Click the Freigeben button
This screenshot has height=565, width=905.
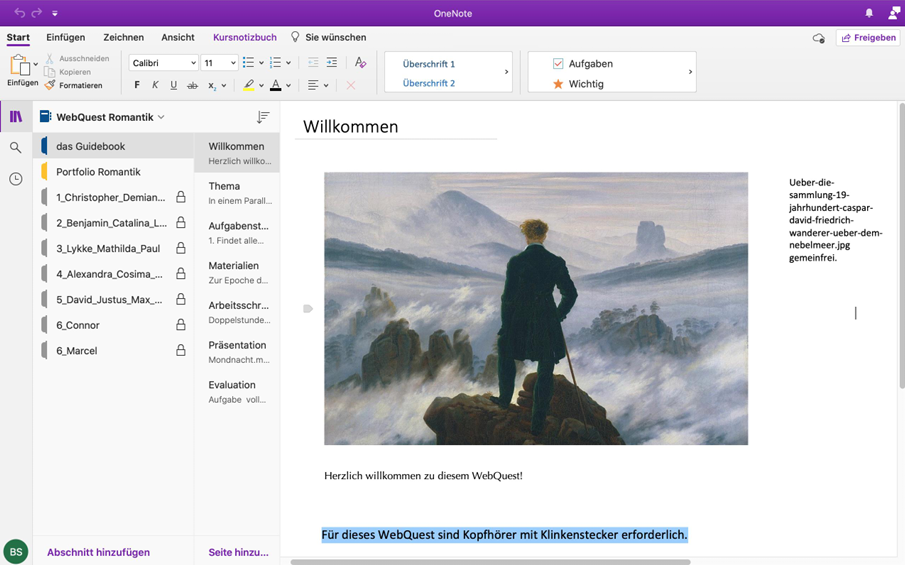coord(868,37)
